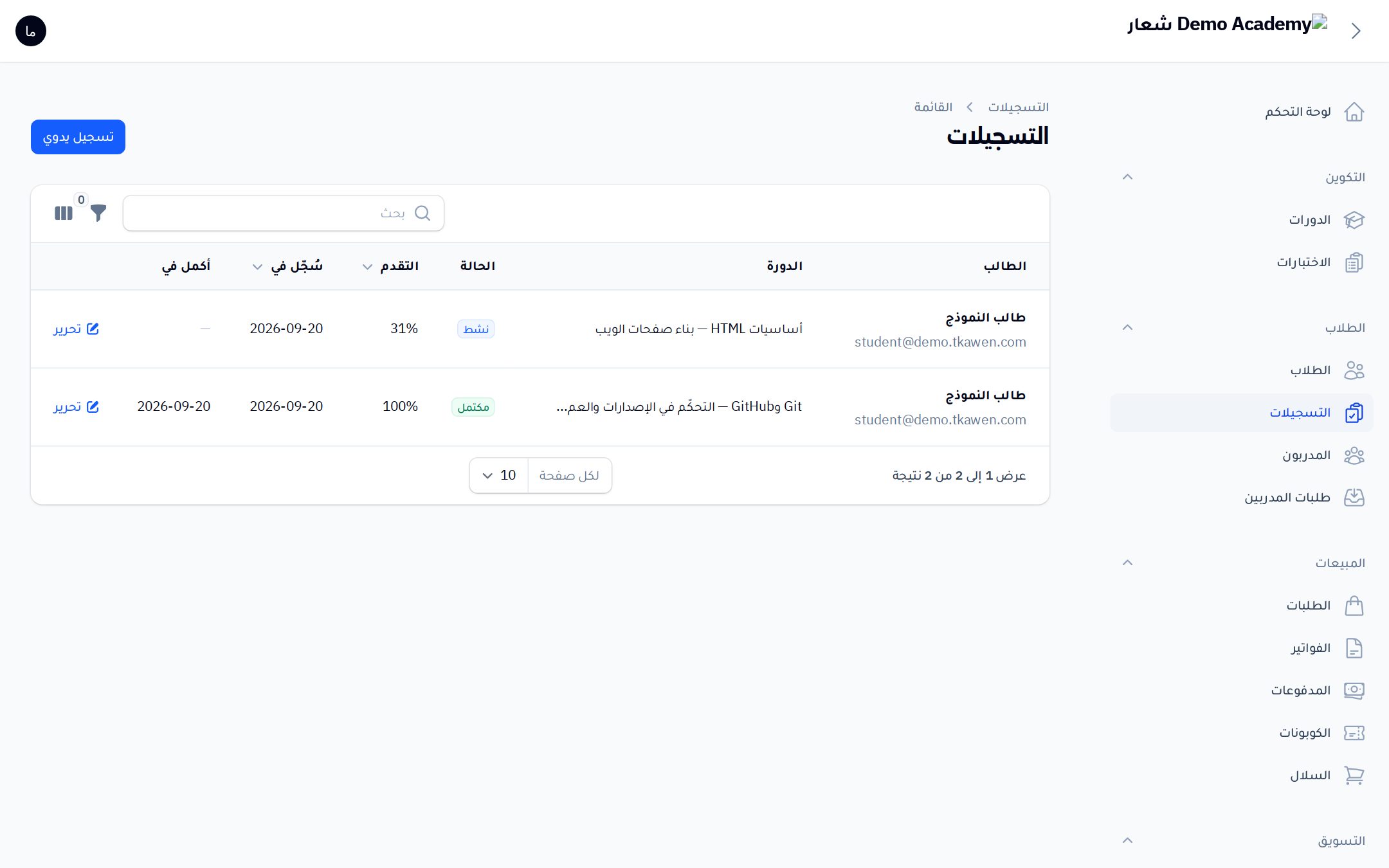The height and width of the screenshot is (868, 1389).
Task: Click the payments banknote icon (المدفوعات)
Action: click(1354, 691)
